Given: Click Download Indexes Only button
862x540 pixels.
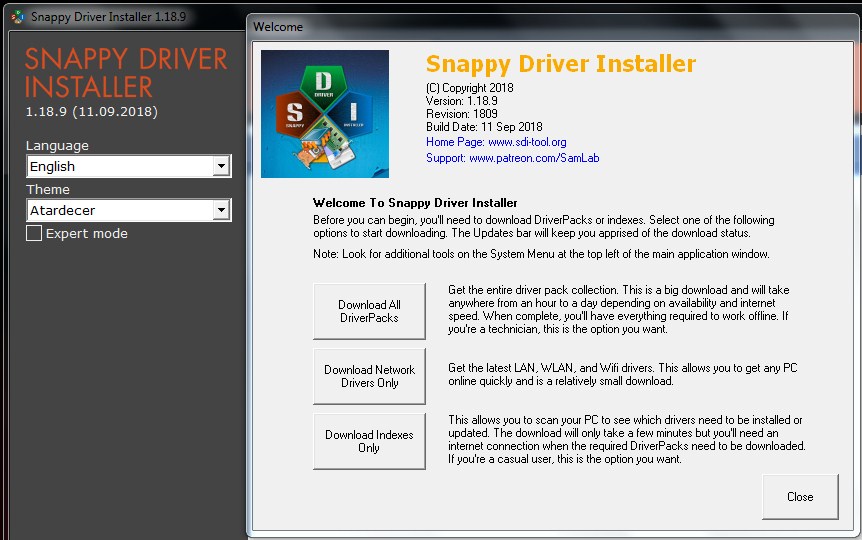Looking at the screenshot, I should [x=369, y=441].
